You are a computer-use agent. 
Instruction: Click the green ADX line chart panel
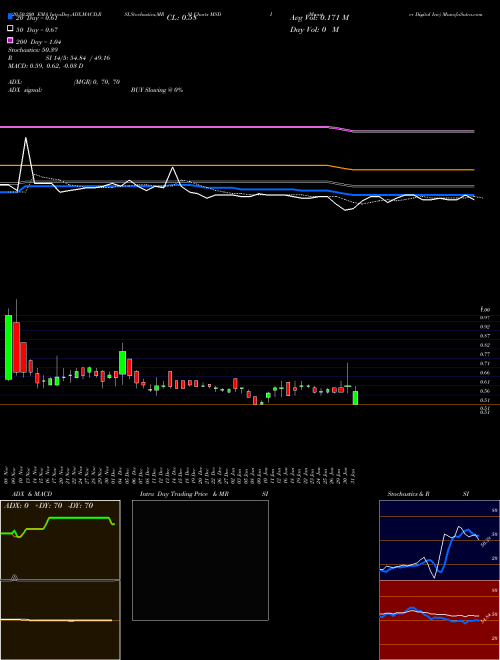click(60, 540)
